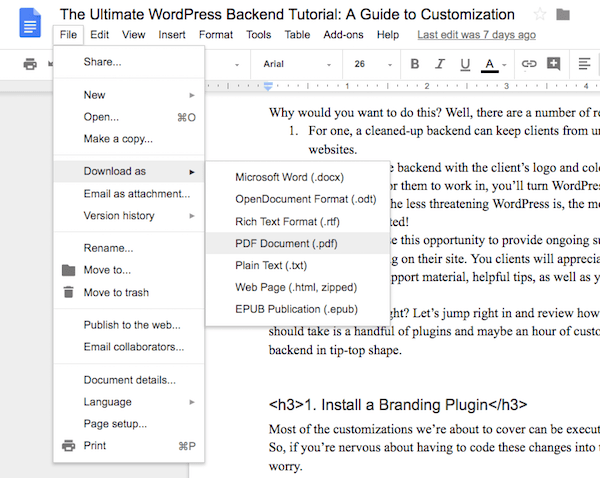The width and height of the screenshot is (600, 478).
Task: Toggle bold formatting
Action: click(414, 64)
